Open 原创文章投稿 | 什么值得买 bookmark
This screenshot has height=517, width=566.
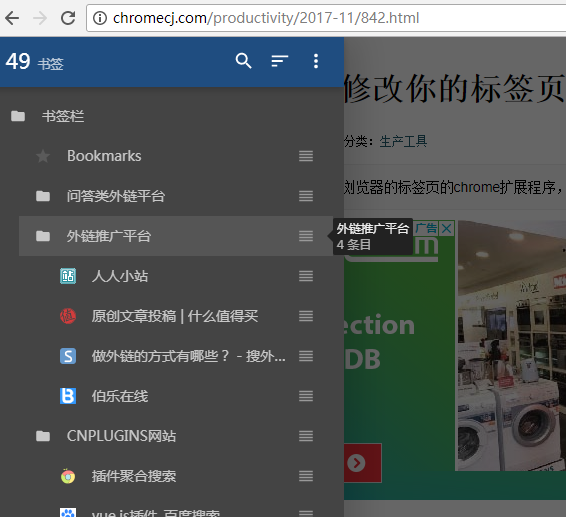(x=175, y=316)
